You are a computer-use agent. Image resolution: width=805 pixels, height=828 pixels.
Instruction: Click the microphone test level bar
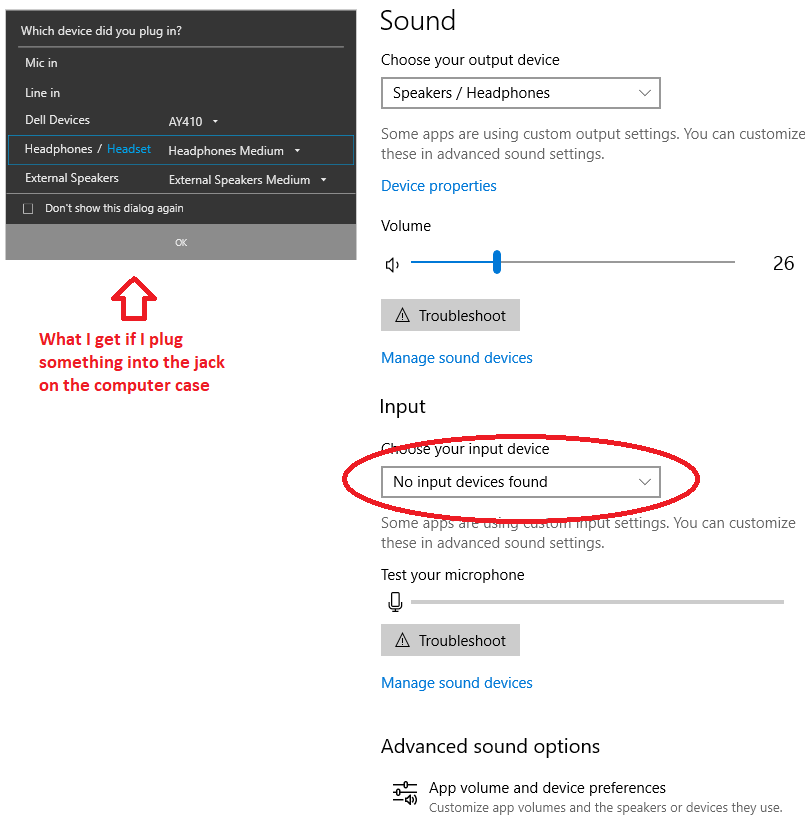(597, 601)
